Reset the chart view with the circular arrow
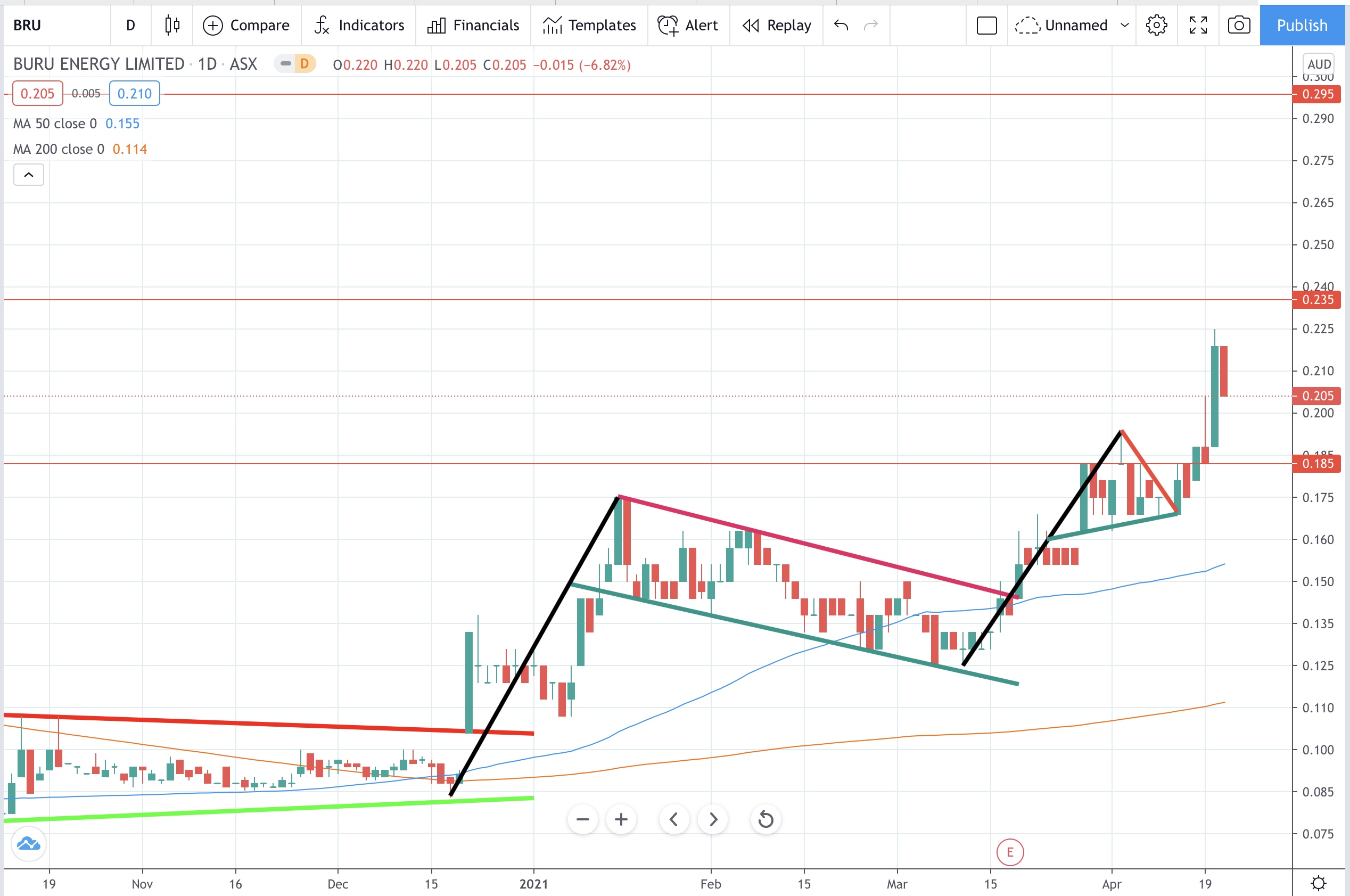1350x896 pixels. tap(765, 819)
